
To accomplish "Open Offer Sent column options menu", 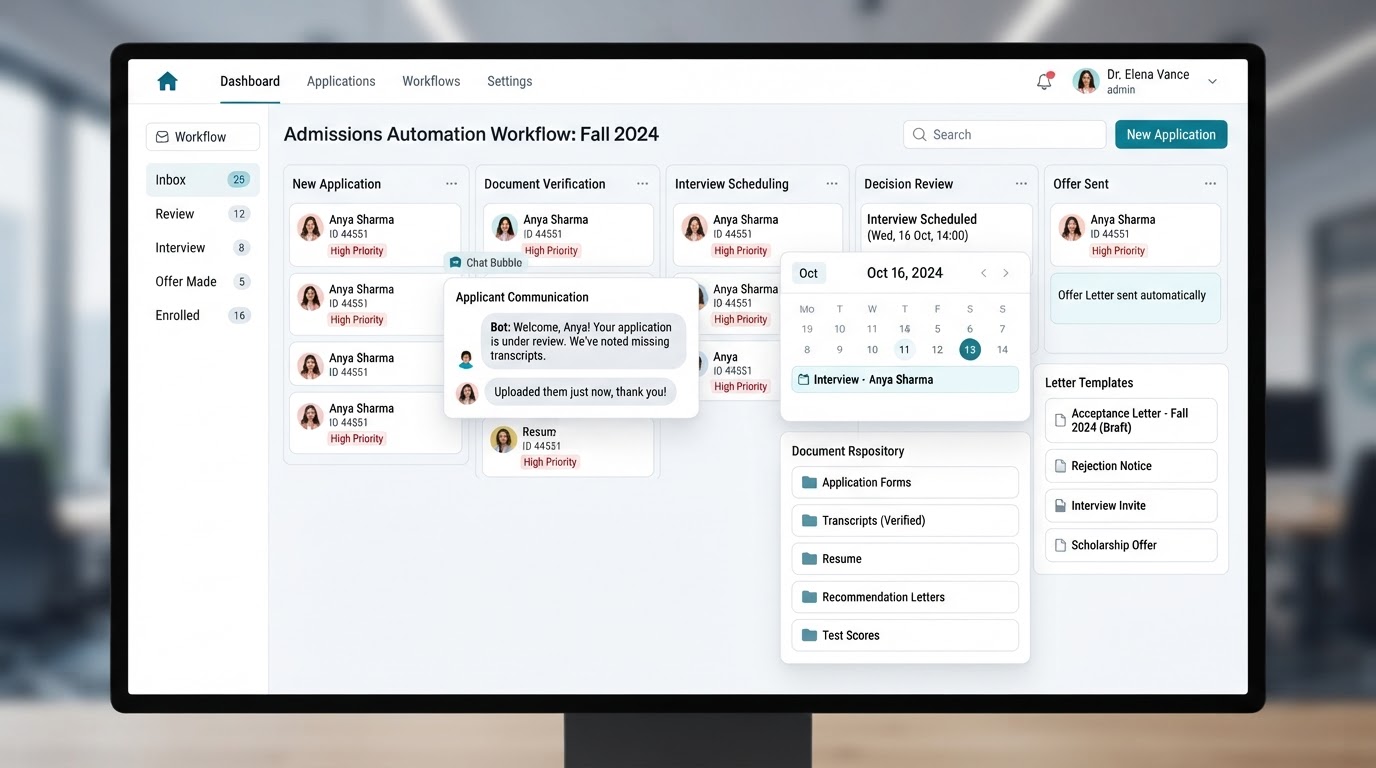I will [1211, 184].
